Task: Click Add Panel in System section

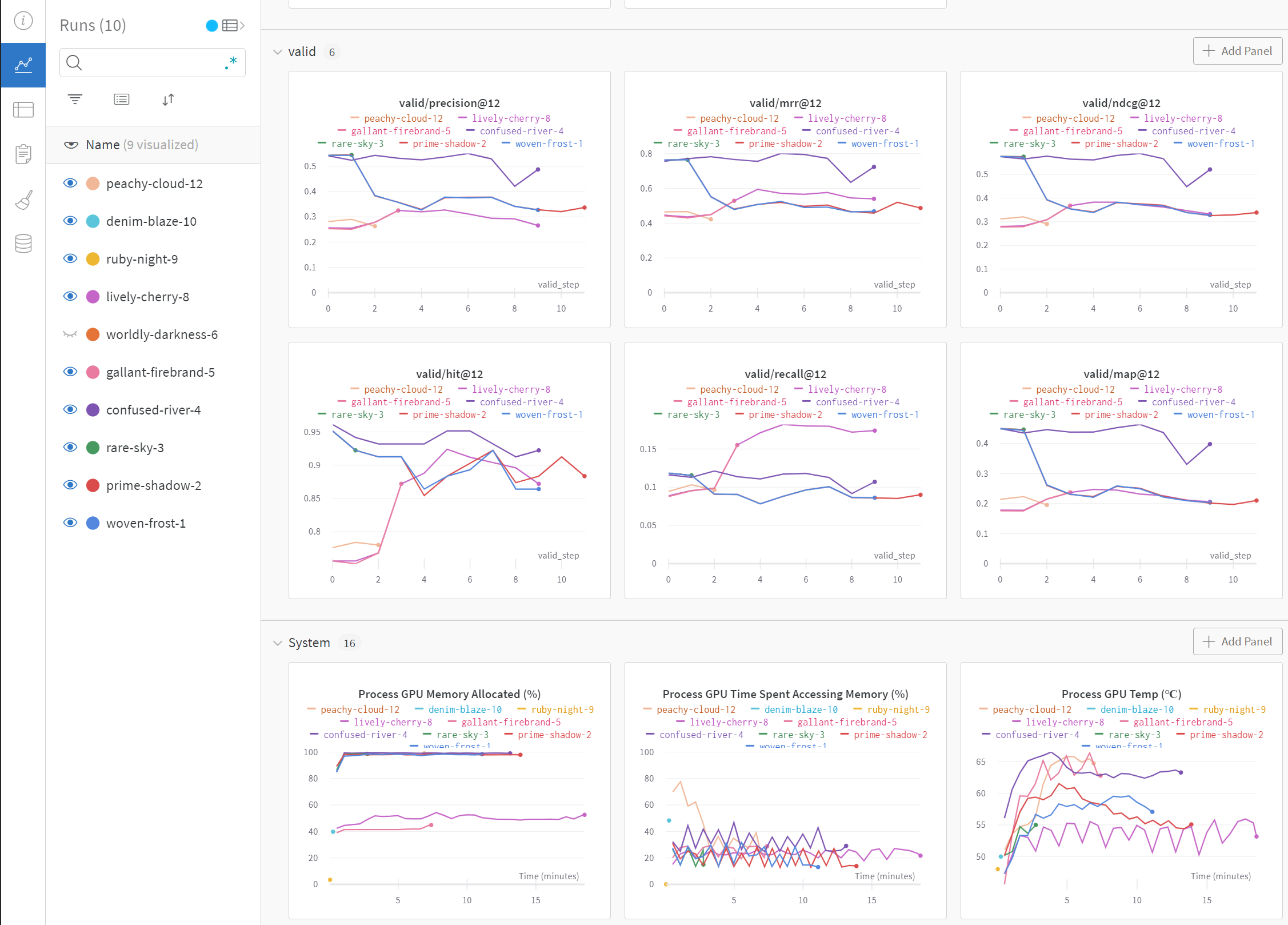Action: (1237, 641)
